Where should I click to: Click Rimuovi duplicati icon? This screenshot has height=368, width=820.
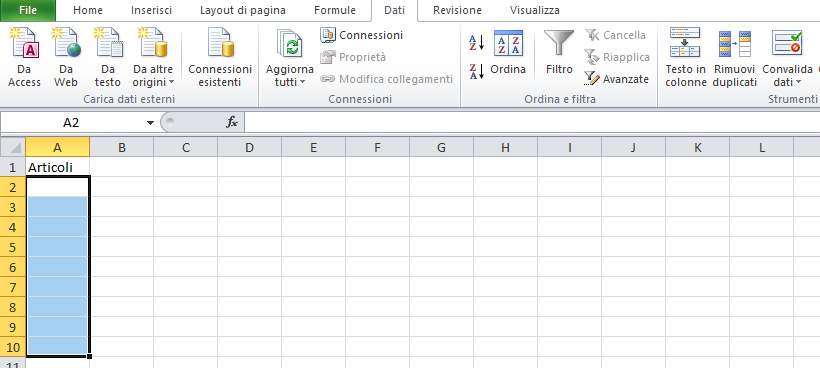(x=734, y=58)
